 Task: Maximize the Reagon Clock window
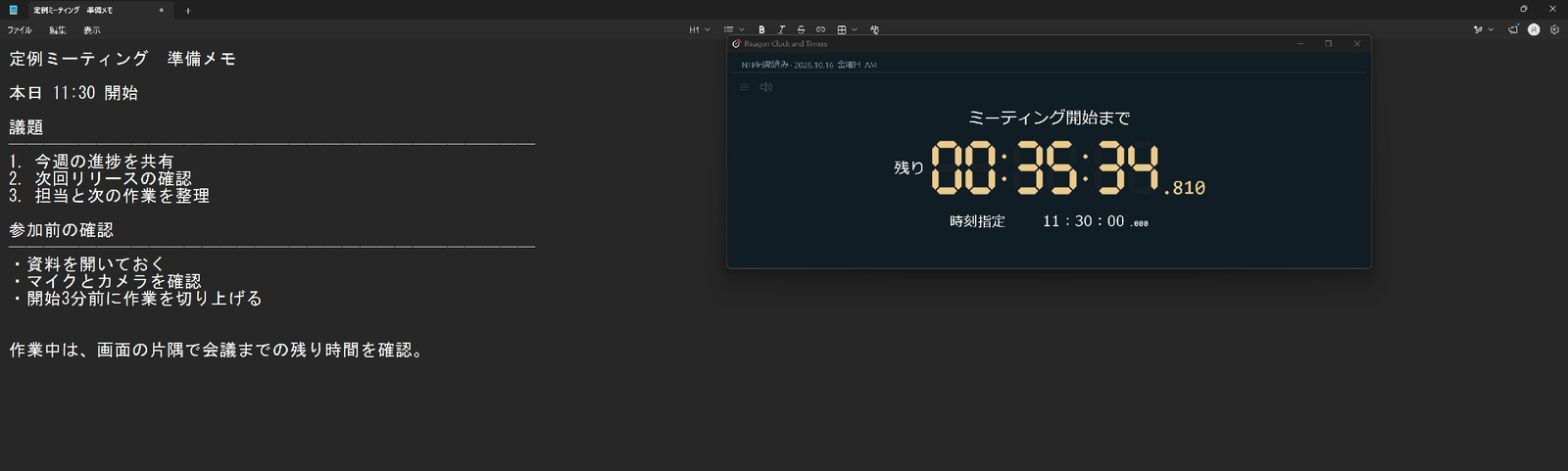coord(1329,44)
